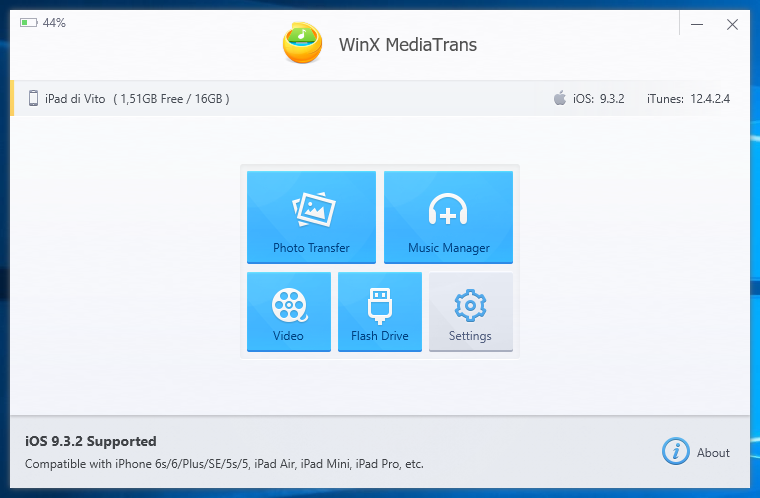Click the device name 'iPad di Vito'
Screen dimensions: 760x498
click(75, 99)
